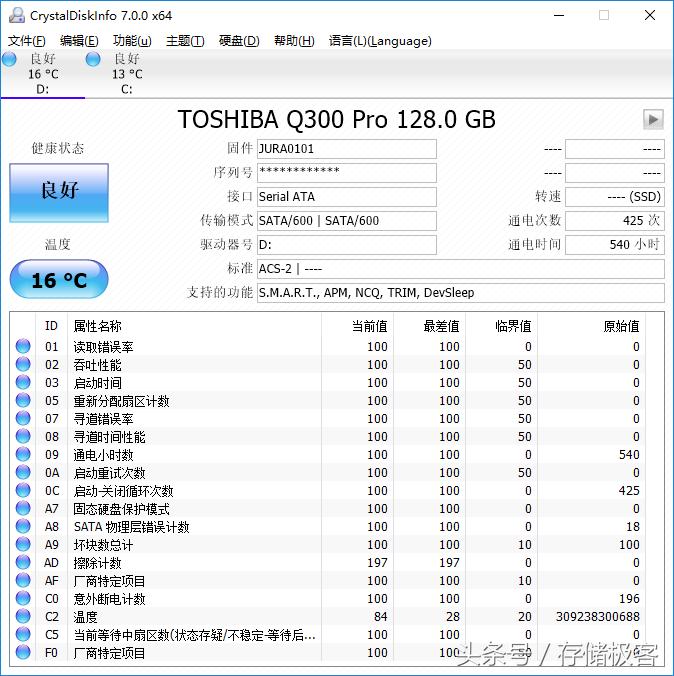
Task: Click worst value 28 in 温度 row
Action: point(453,617)
